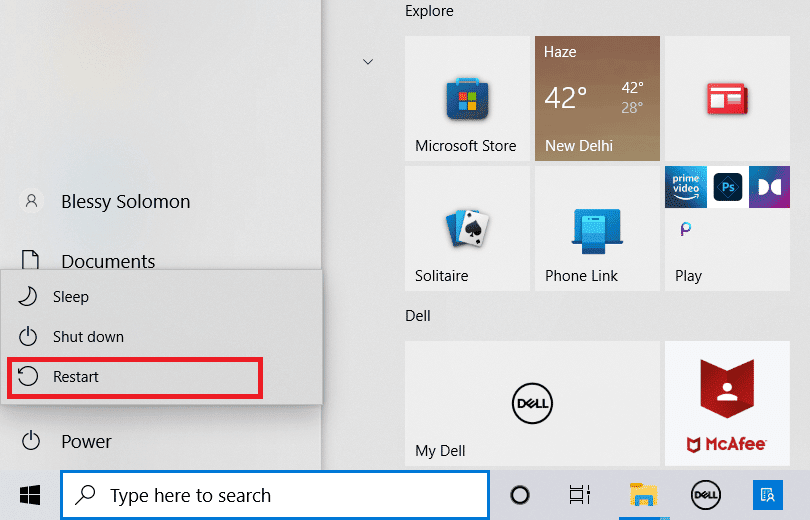Choose Sleep in the power menu
The image size is (810, 520).
click(70, 297)
